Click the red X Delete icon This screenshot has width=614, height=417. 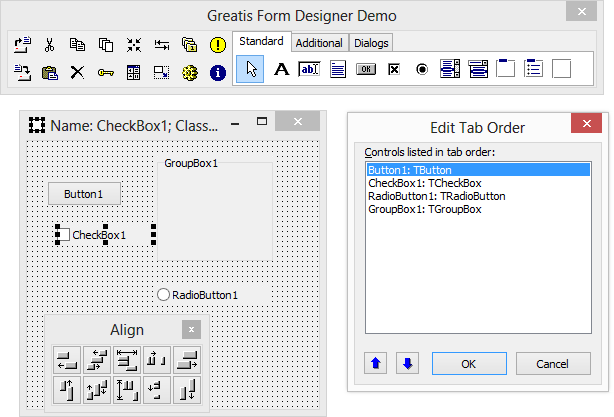(x=77, y=72)
